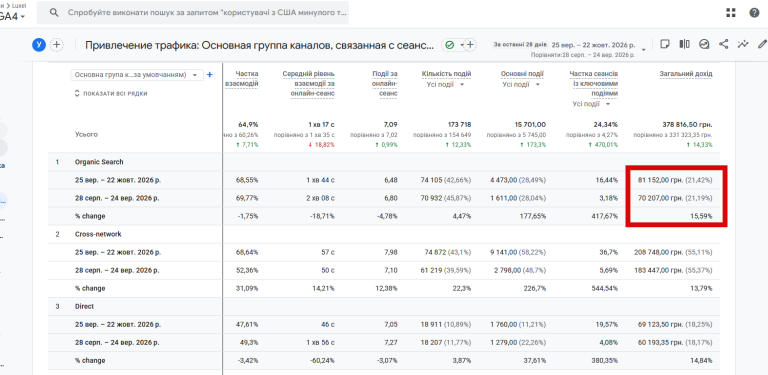Select the У all-users segment chip

(x=39, y=45)
